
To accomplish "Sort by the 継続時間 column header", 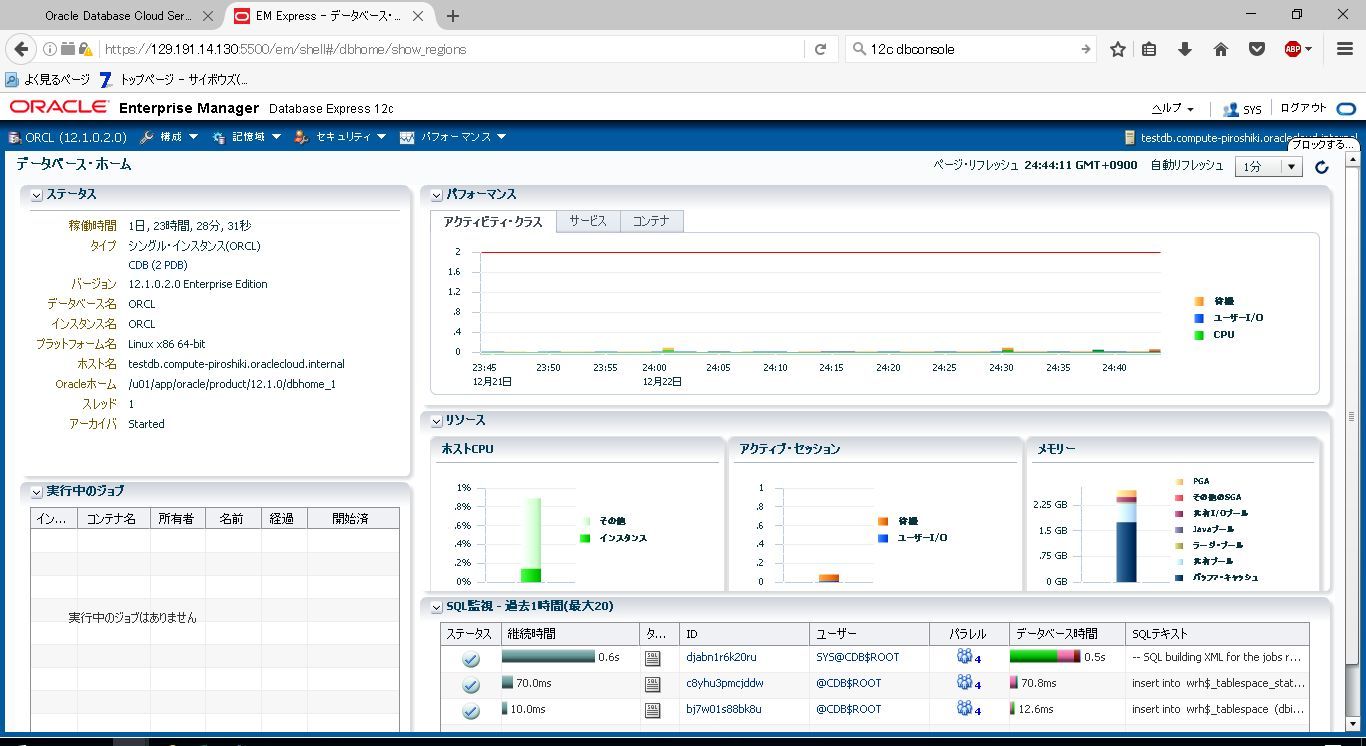I will click(569, 634).
